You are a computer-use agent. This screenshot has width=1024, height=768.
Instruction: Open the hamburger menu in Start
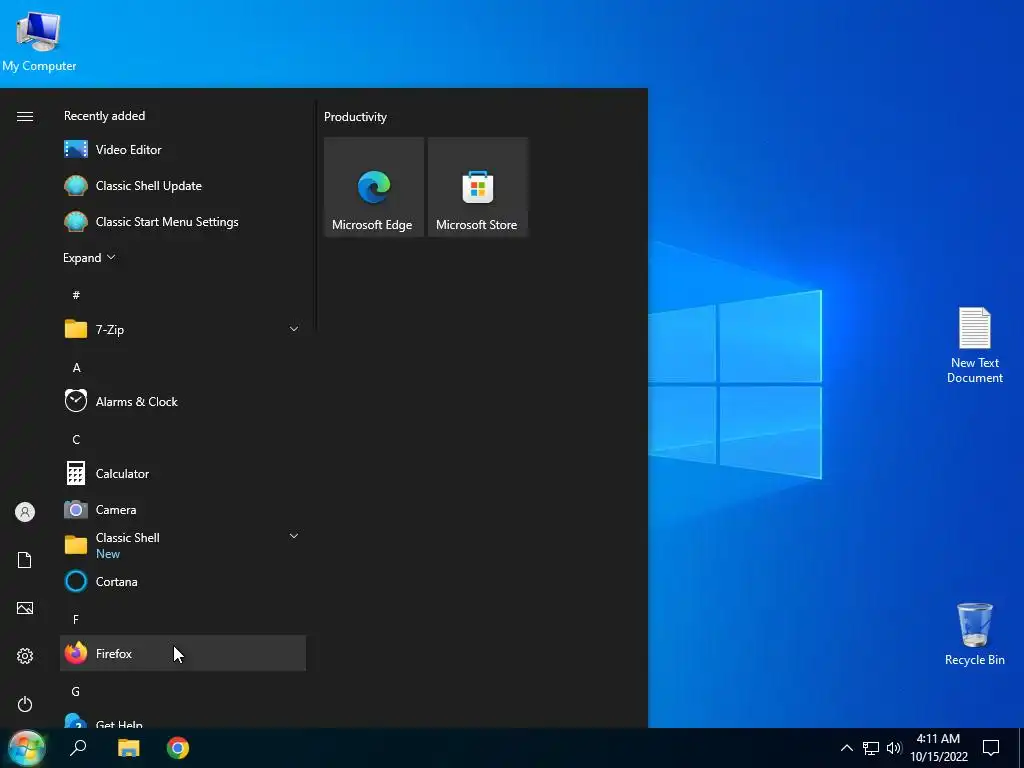tap(25, 116)
